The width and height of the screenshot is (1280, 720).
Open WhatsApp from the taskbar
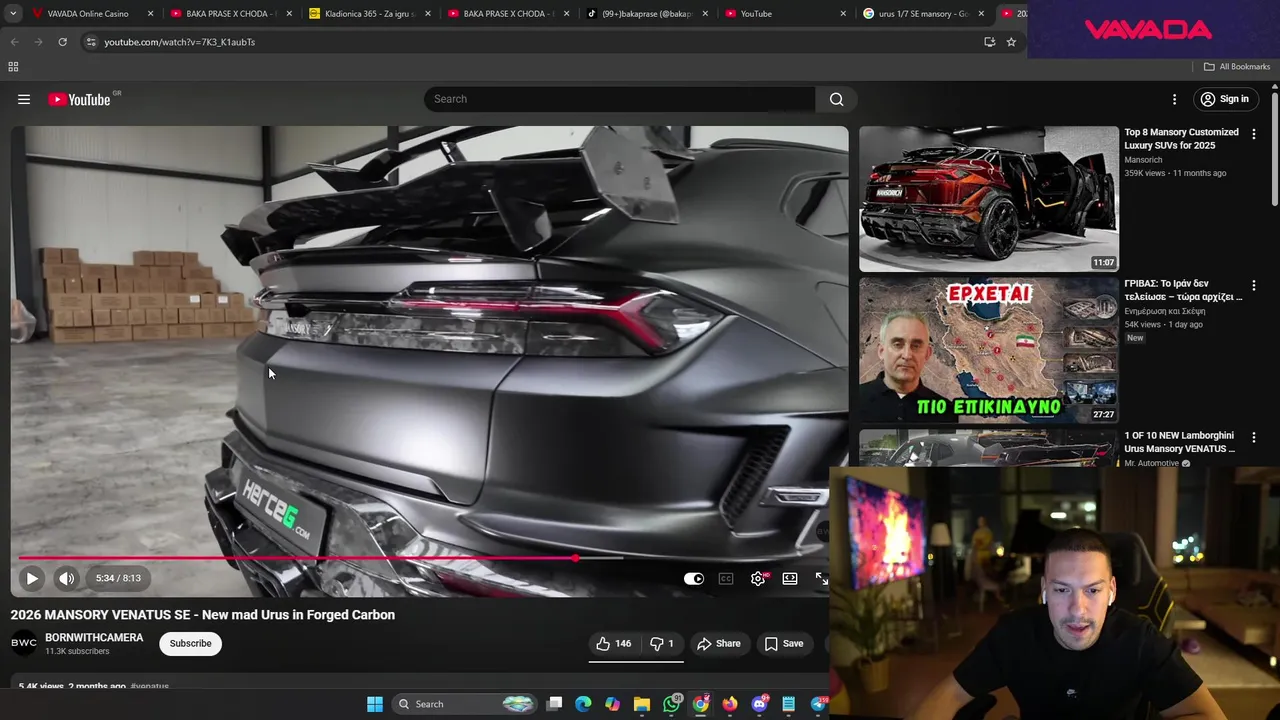[672, 704]
